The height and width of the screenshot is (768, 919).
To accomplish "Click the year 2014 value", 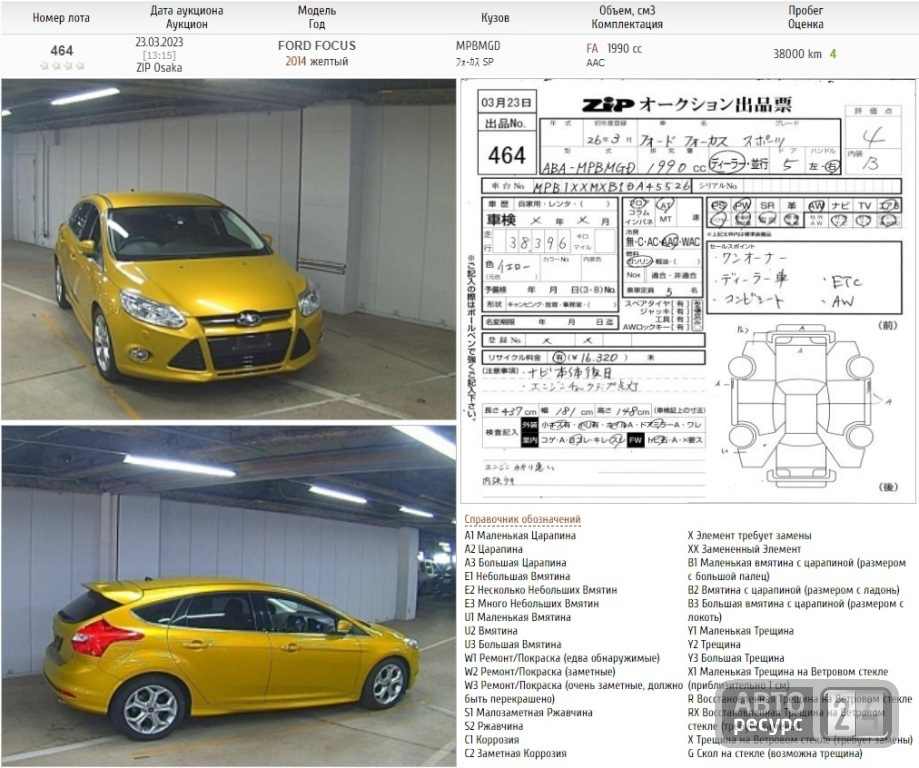I will pyautogui.click(x=296, y=61).
